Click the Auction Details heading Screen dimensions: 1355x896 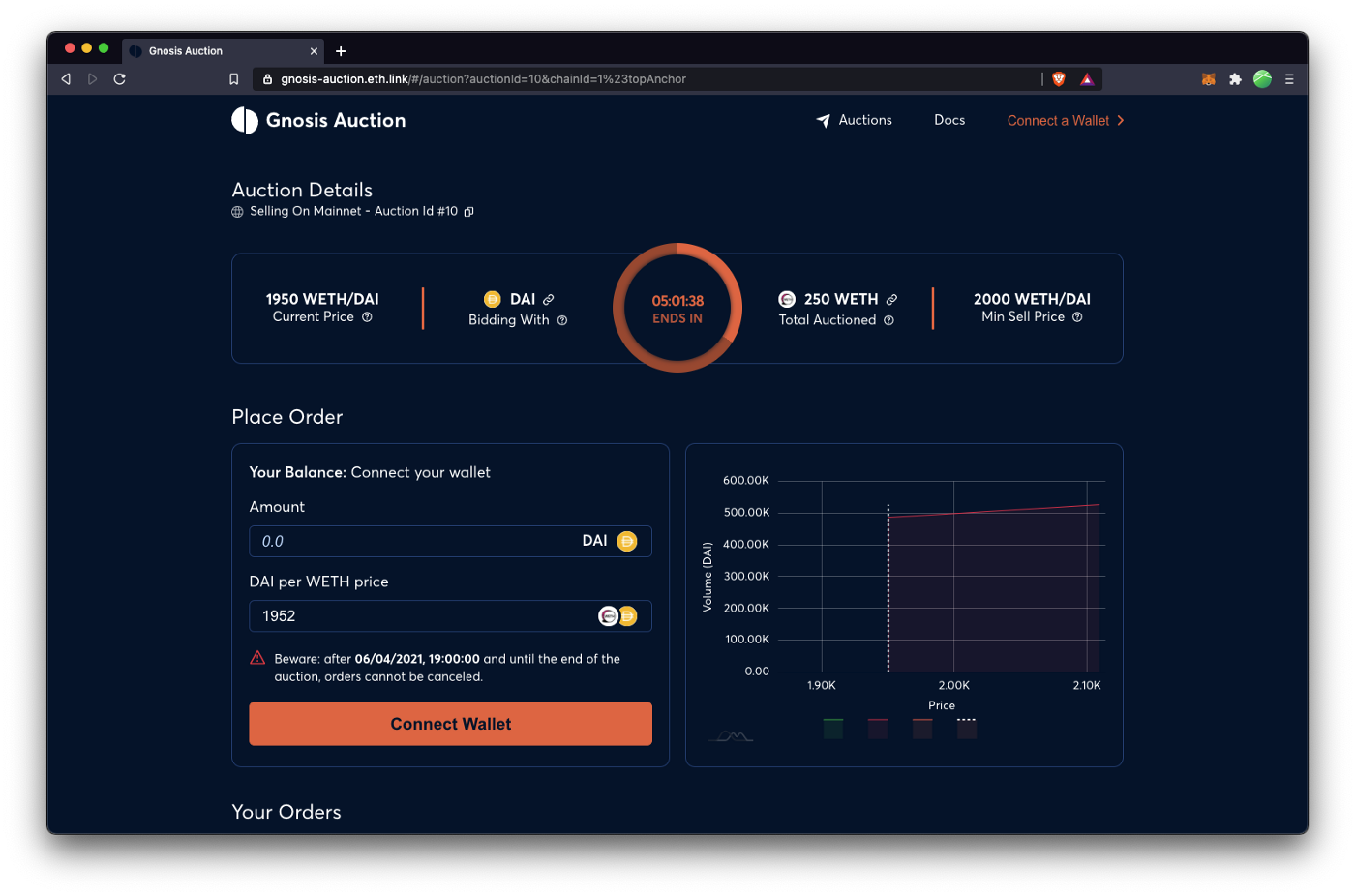click(302, 191)
